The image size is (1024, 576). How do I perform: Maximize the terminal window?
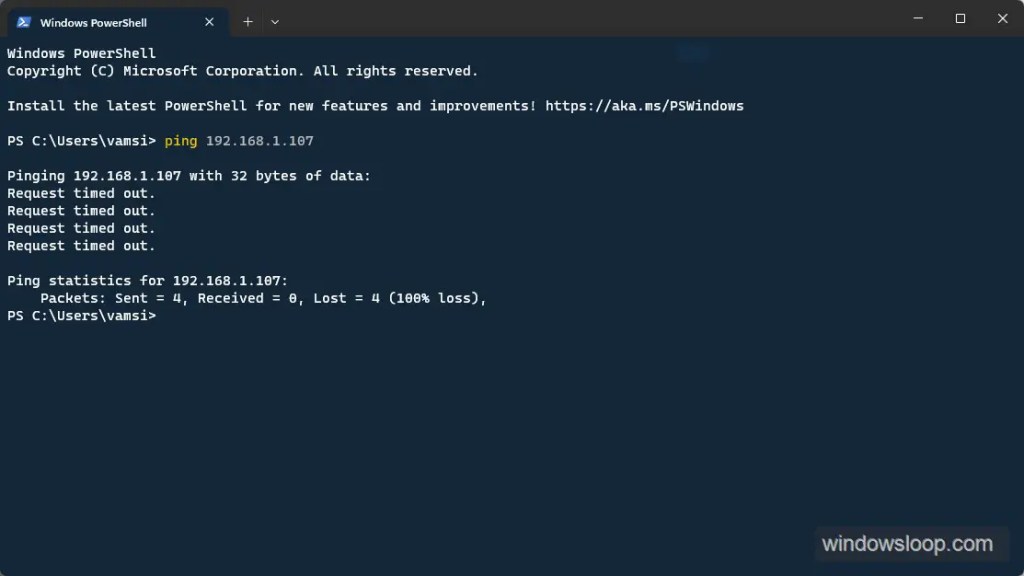[x=960, y=18]
